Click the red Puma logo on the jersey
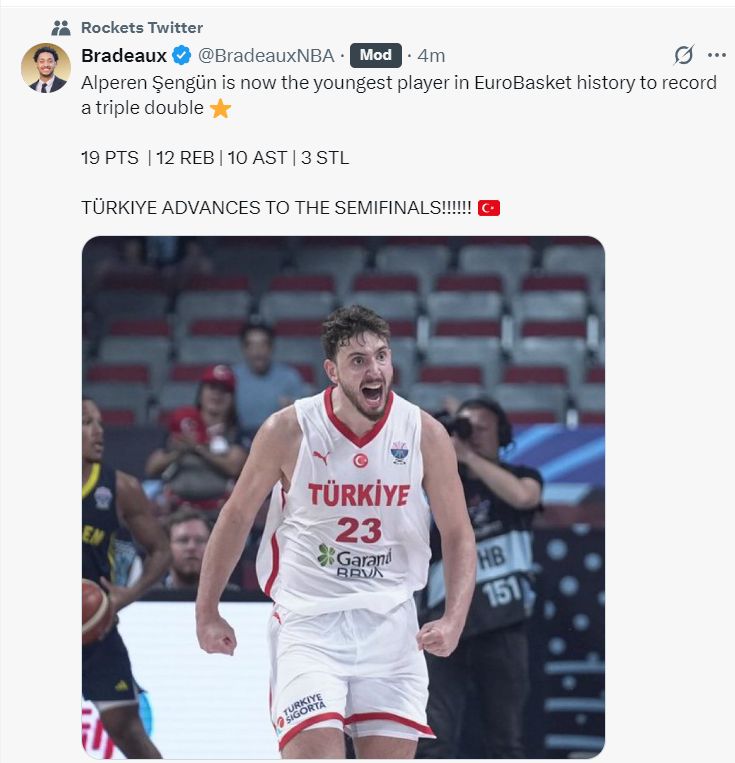Image resolution: width=735 pixels, height=763 pixels. click(x=321, y=457)
